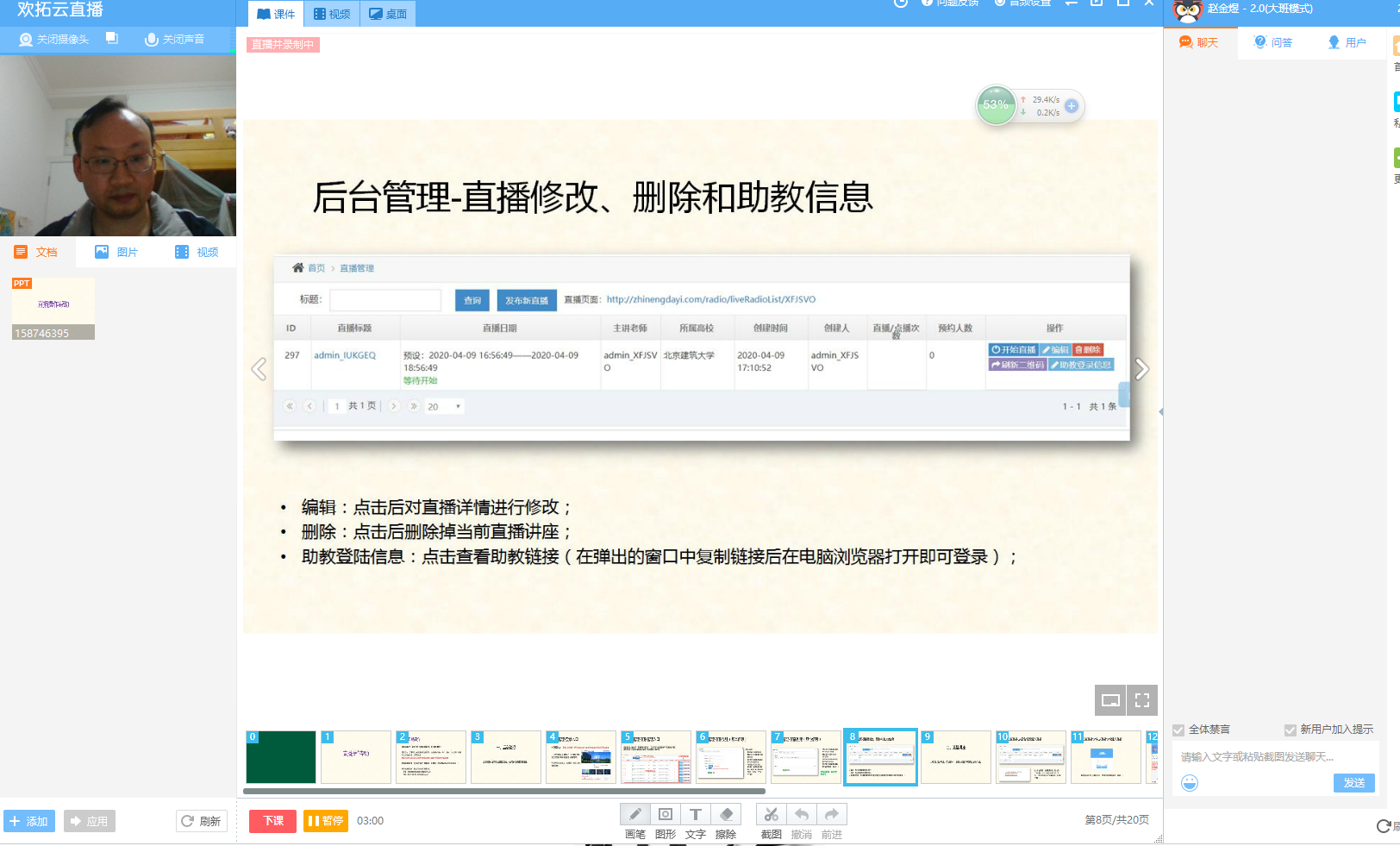The width and height of the screenshot is (1400, 846).
Task: Click the 截图 screenshot capture icon
Action: (770, 813)
